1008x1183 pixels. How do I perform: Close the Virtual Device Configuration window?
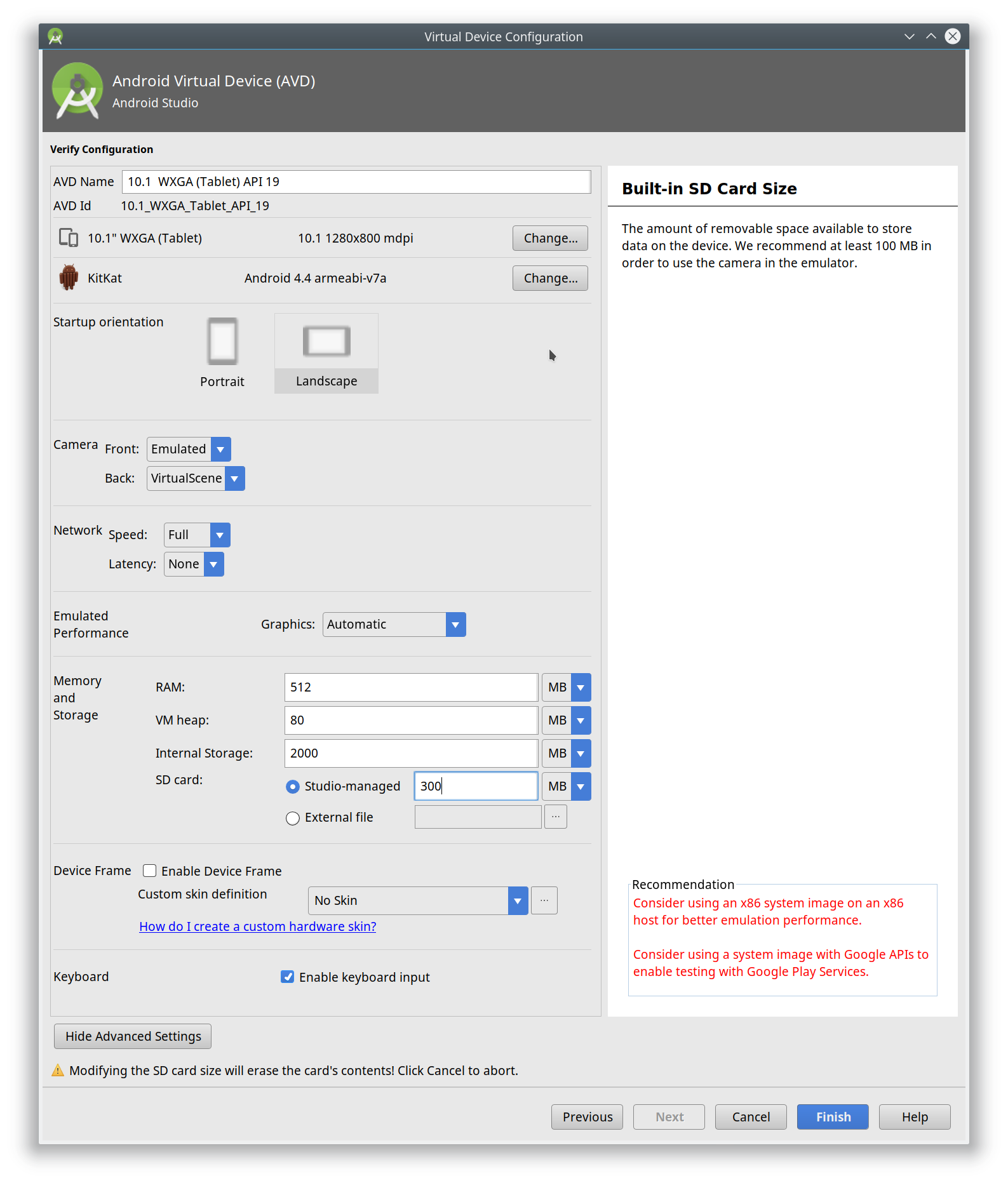click(x=953, y=36)
